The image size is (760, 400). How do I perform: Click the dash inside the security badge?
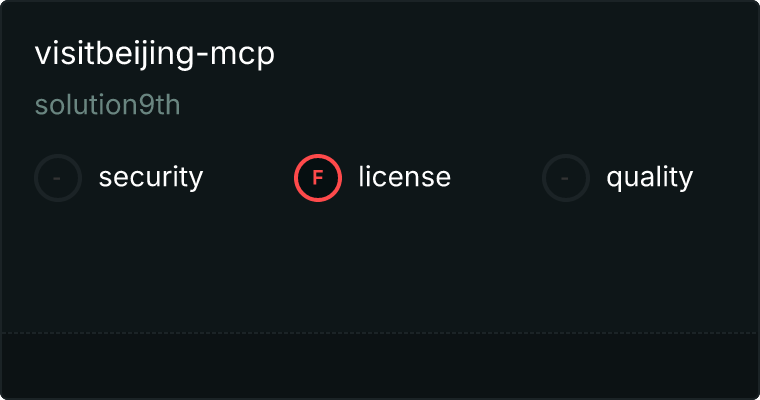coord(57,178)
